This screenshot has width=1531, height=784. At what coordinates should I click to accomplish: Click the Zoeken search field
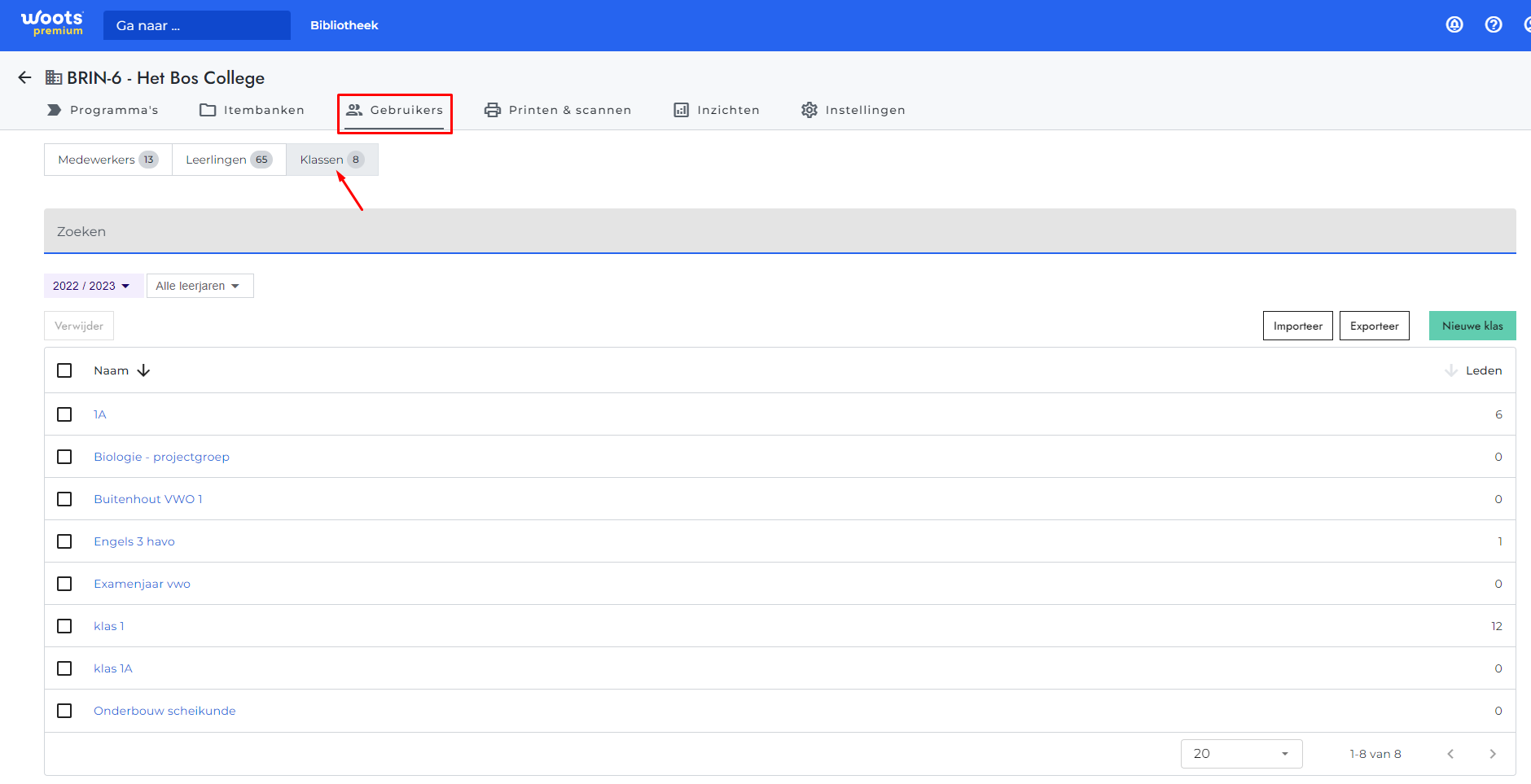point(779,231)
